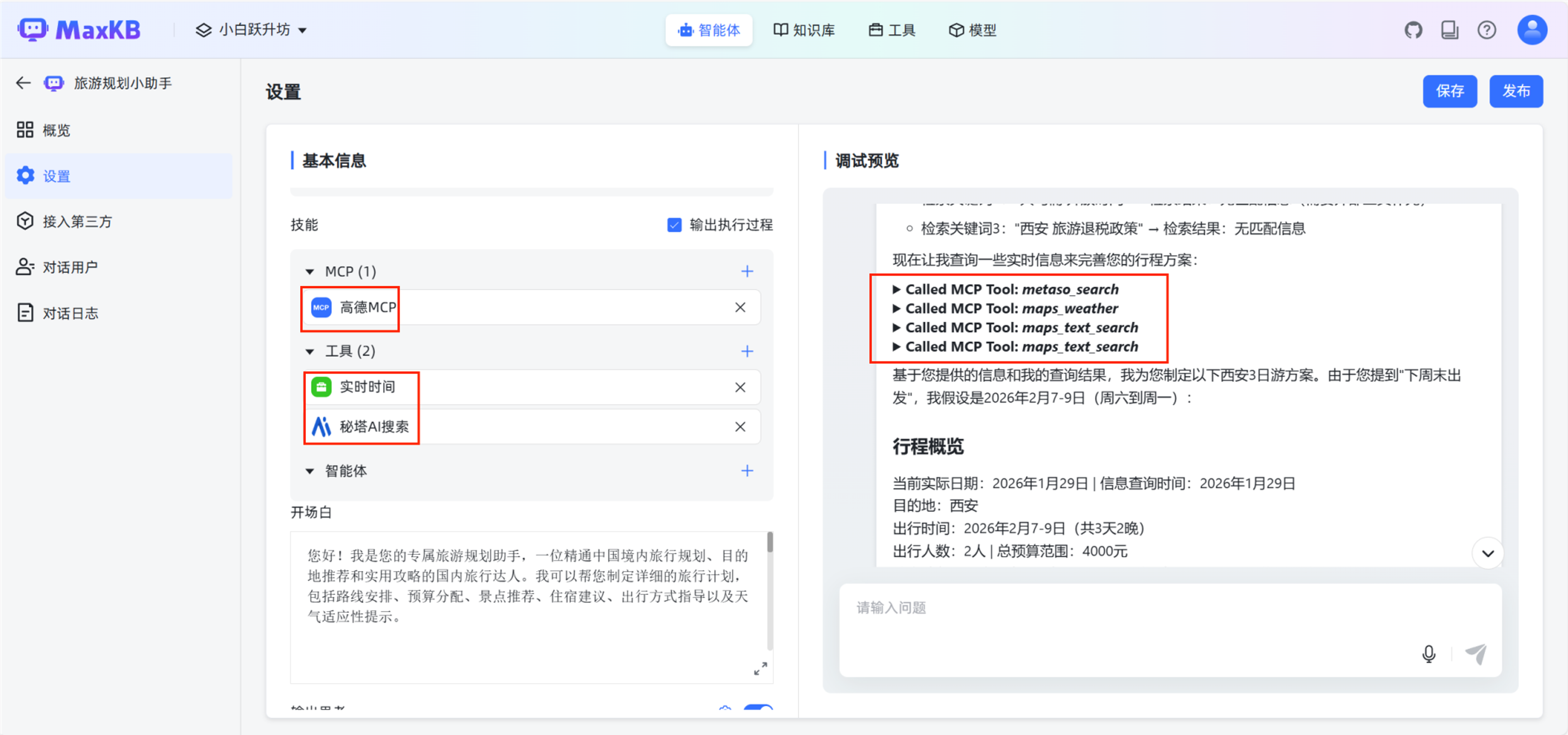Viewport: 1568px width, 735px height.
Task: Click the send message paper plane
Action: tap(1475, 654)
